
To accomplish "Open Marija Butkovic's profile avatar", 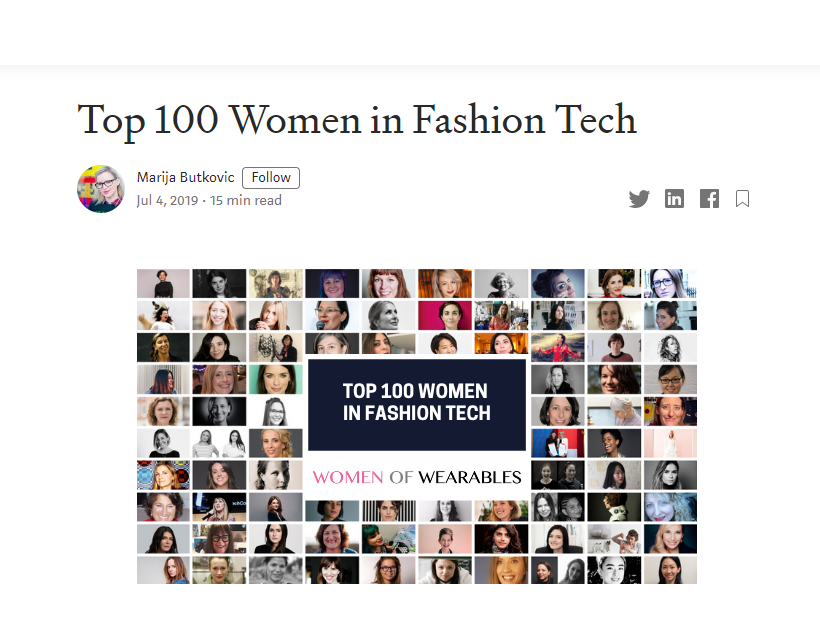I will coord(101,189).
